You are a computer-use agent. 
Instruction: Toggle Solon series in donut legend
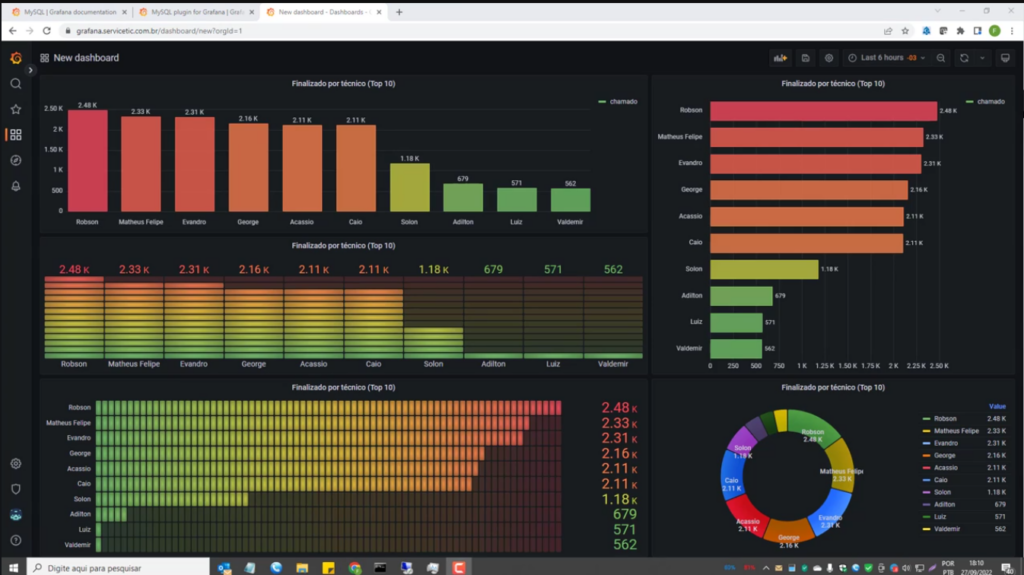tap(943, 492)
